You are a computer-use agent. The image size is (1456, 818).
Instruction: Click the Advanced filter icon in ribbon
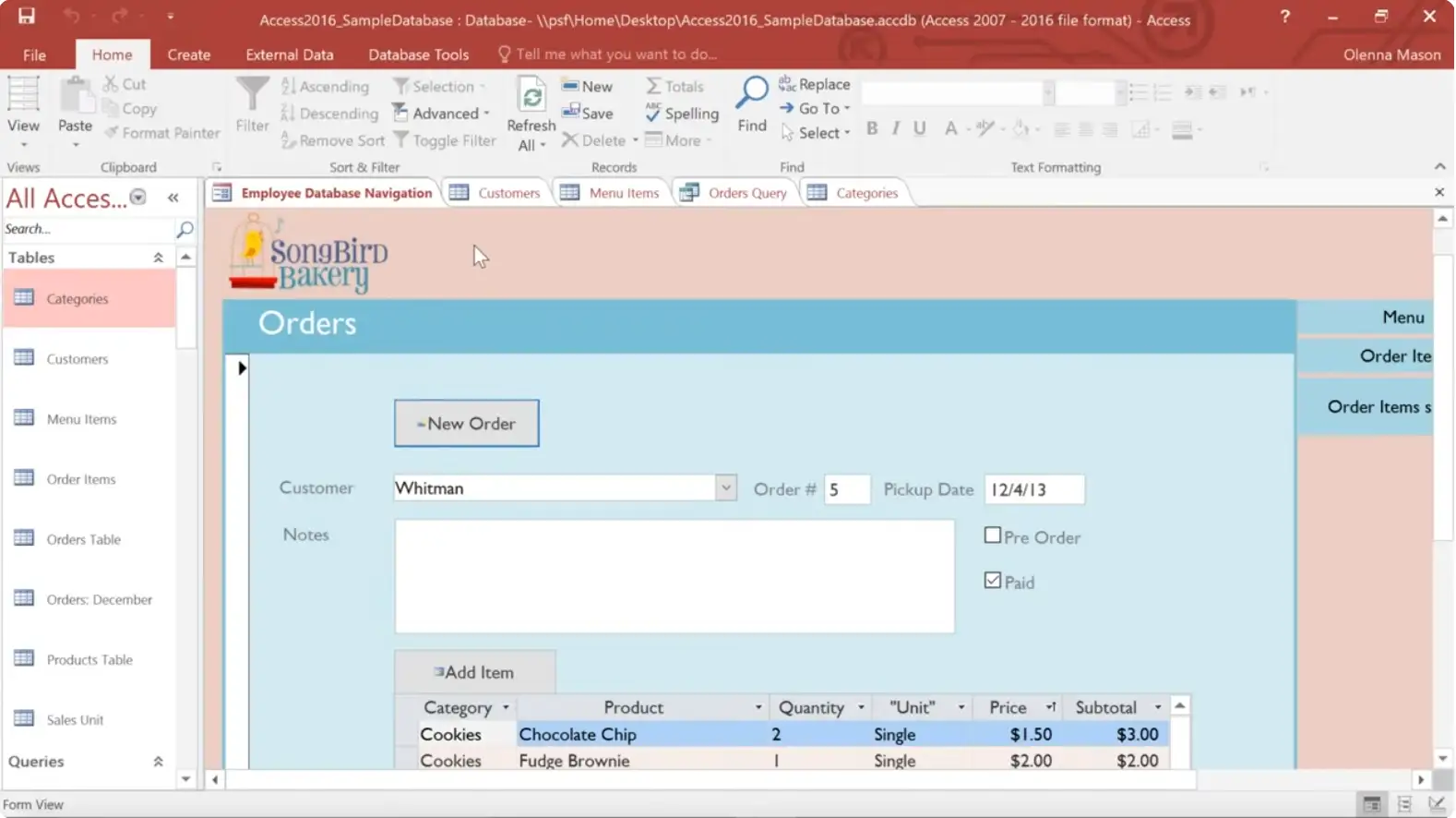[x=400, y=114]
